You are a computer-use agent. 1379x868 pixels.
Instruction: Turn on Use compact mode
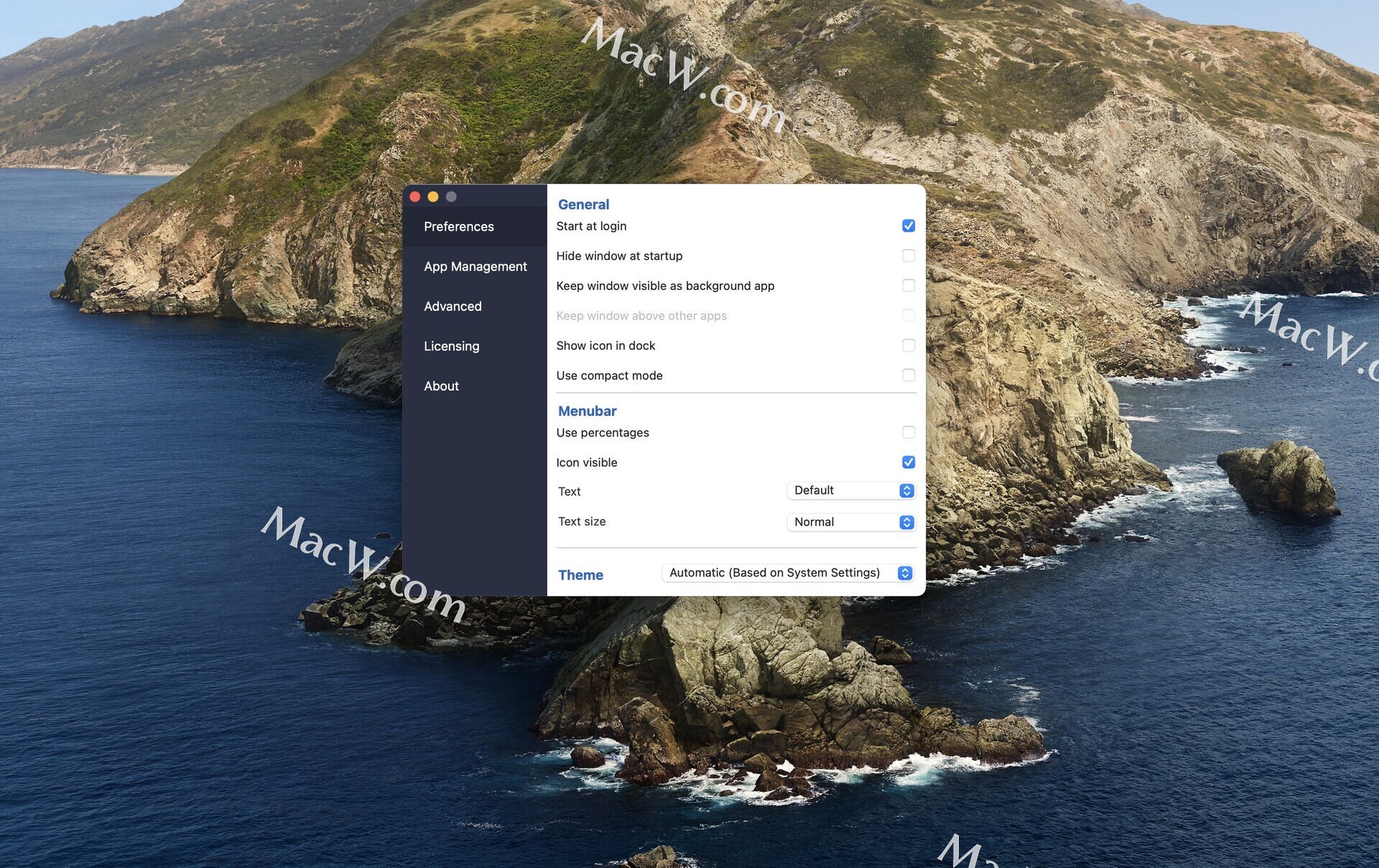point(908,375)
